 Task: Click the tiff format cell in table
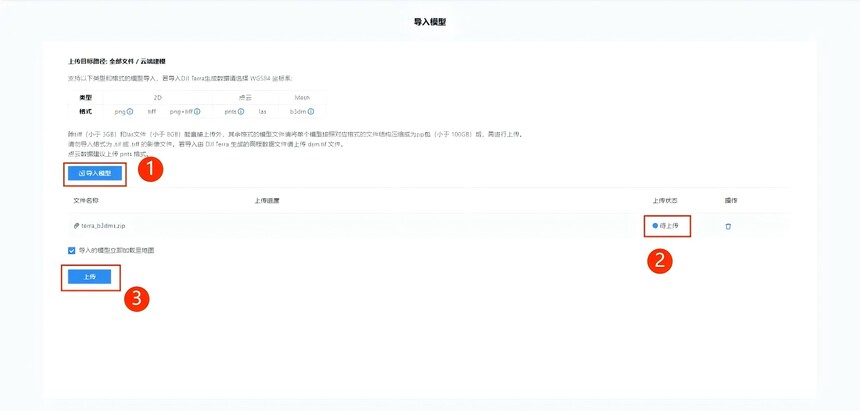(x=152, y=111)
